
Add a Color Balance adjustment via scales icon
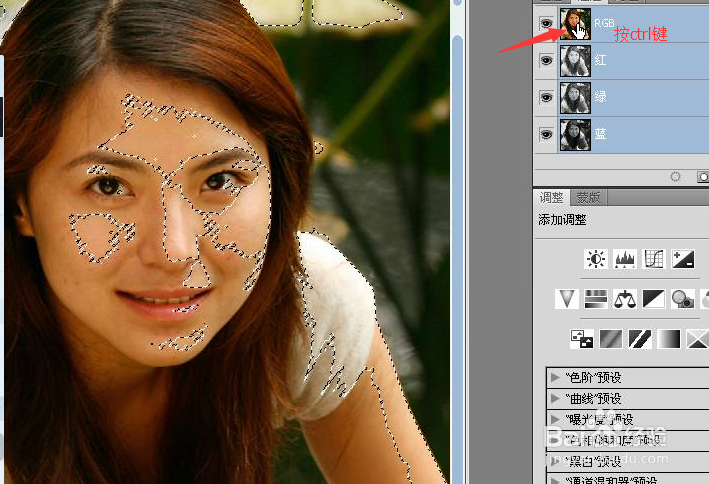pyautogui.click(x=625, y=299)
